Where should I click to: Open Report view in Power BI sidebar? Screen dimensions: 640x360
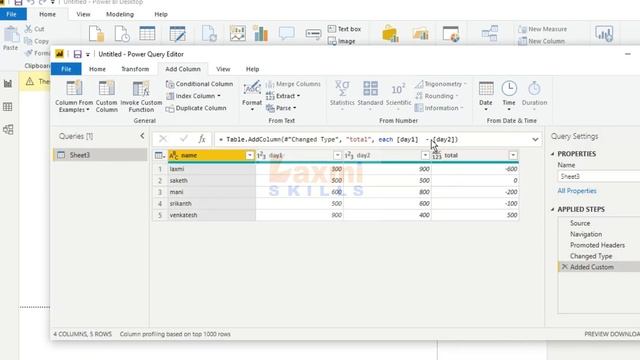[8, 84]
